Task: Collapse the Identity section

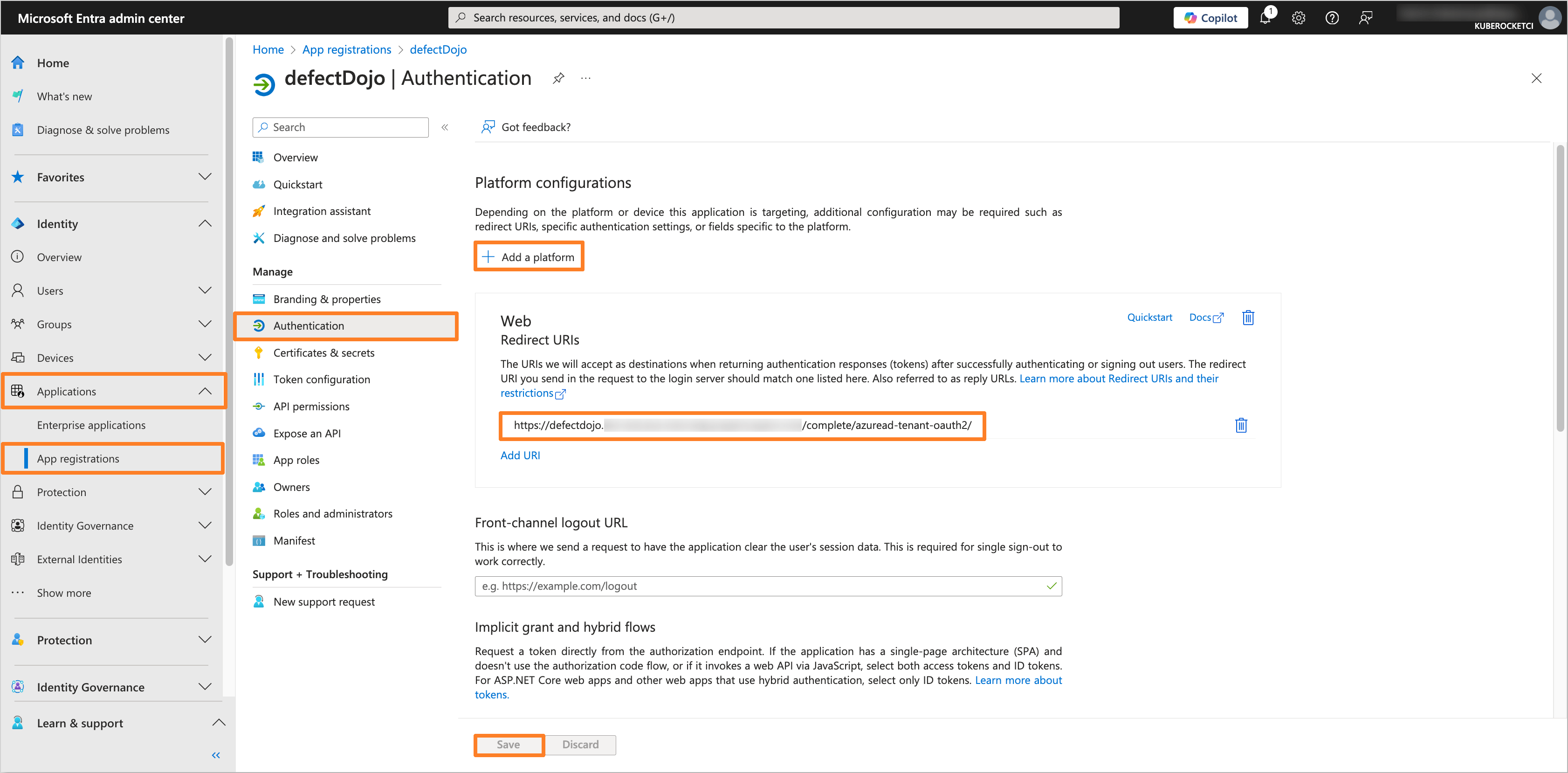Action: [205, 223]
